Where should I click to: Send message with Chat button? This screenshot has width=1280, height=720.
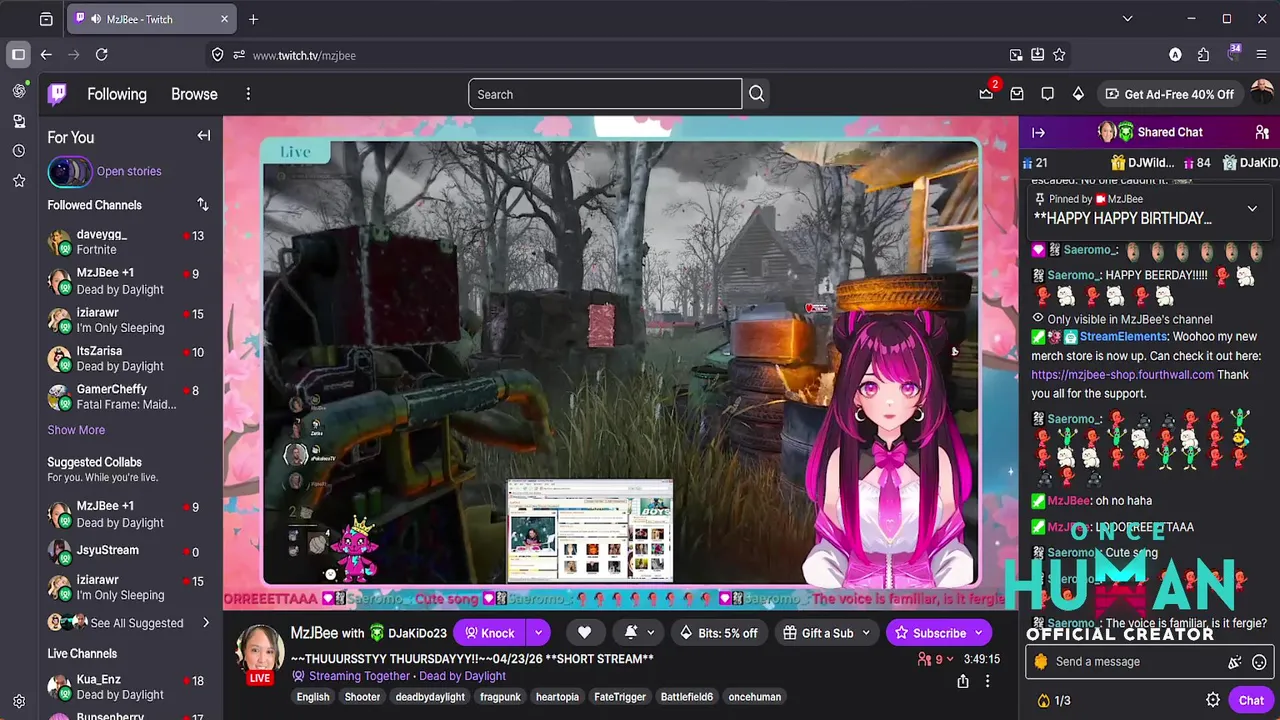(x=1251, y=700)
